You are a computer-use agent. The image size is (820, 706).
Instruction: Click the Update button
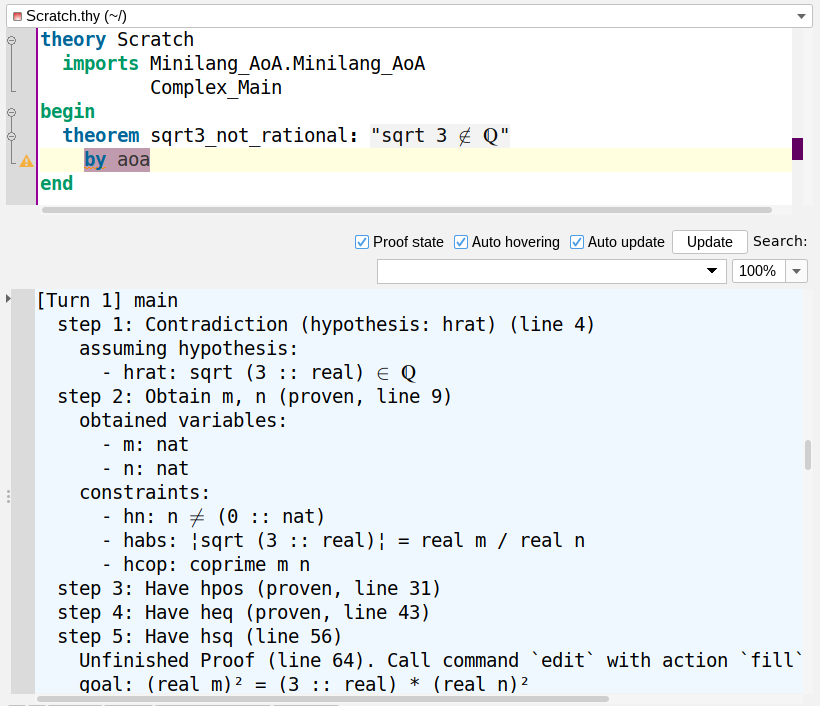(710, 242)
